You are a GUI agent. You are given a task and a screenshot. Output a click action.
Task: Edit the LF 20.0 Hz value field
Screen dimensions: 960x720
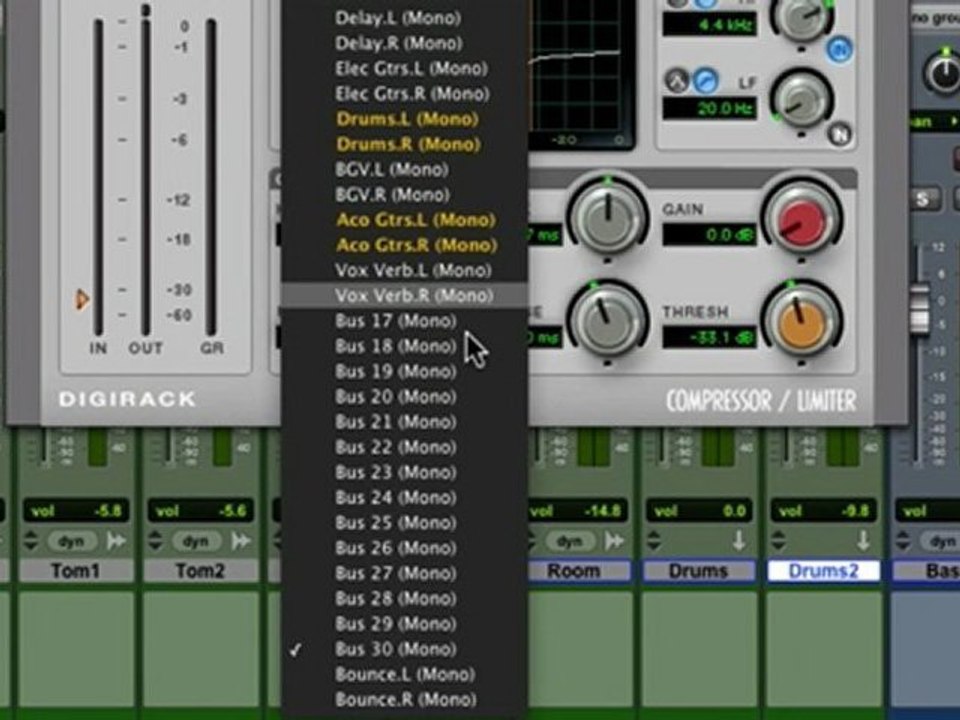point(710,109)
